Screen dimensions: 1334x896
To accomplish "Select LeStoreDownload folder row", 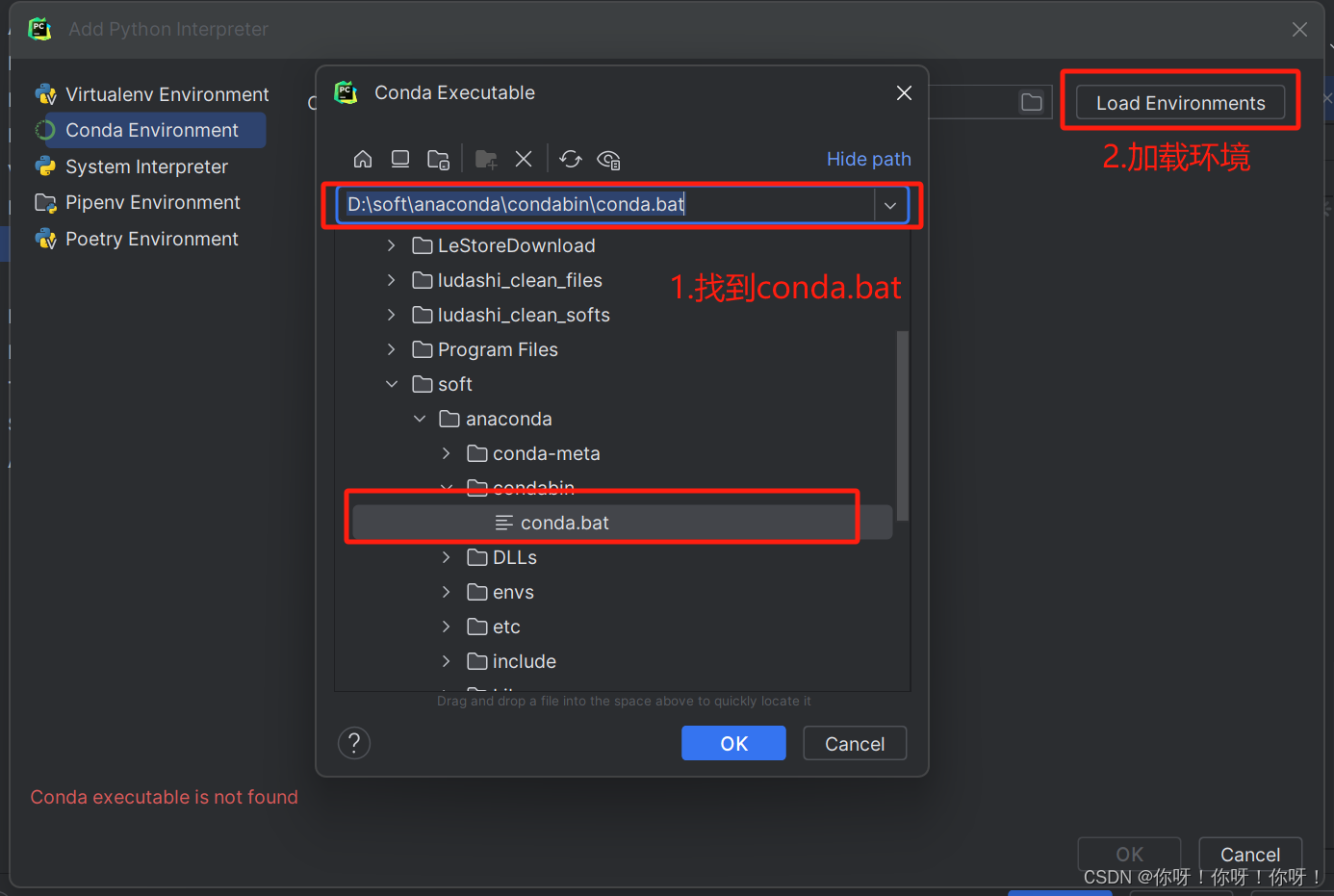I will coord(623,245).
